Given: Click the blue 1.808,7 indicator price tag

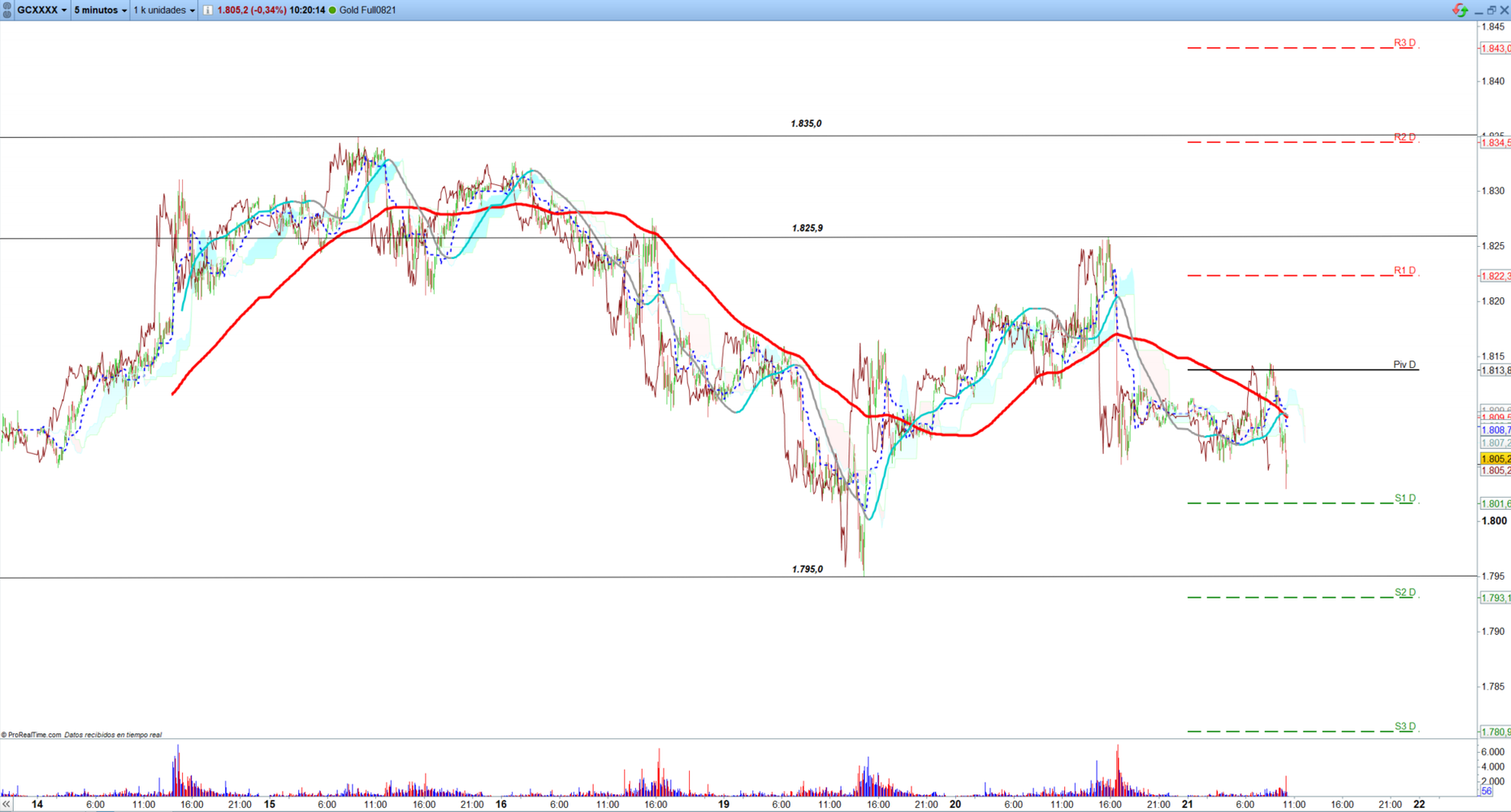Looking at the screenshot, I should pos(1496,430).
